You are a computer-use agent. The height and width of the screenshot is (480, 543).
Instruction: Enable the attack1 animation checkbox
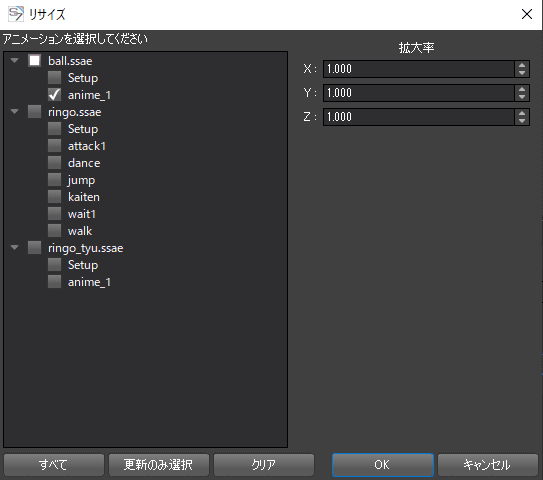[54, 145]
